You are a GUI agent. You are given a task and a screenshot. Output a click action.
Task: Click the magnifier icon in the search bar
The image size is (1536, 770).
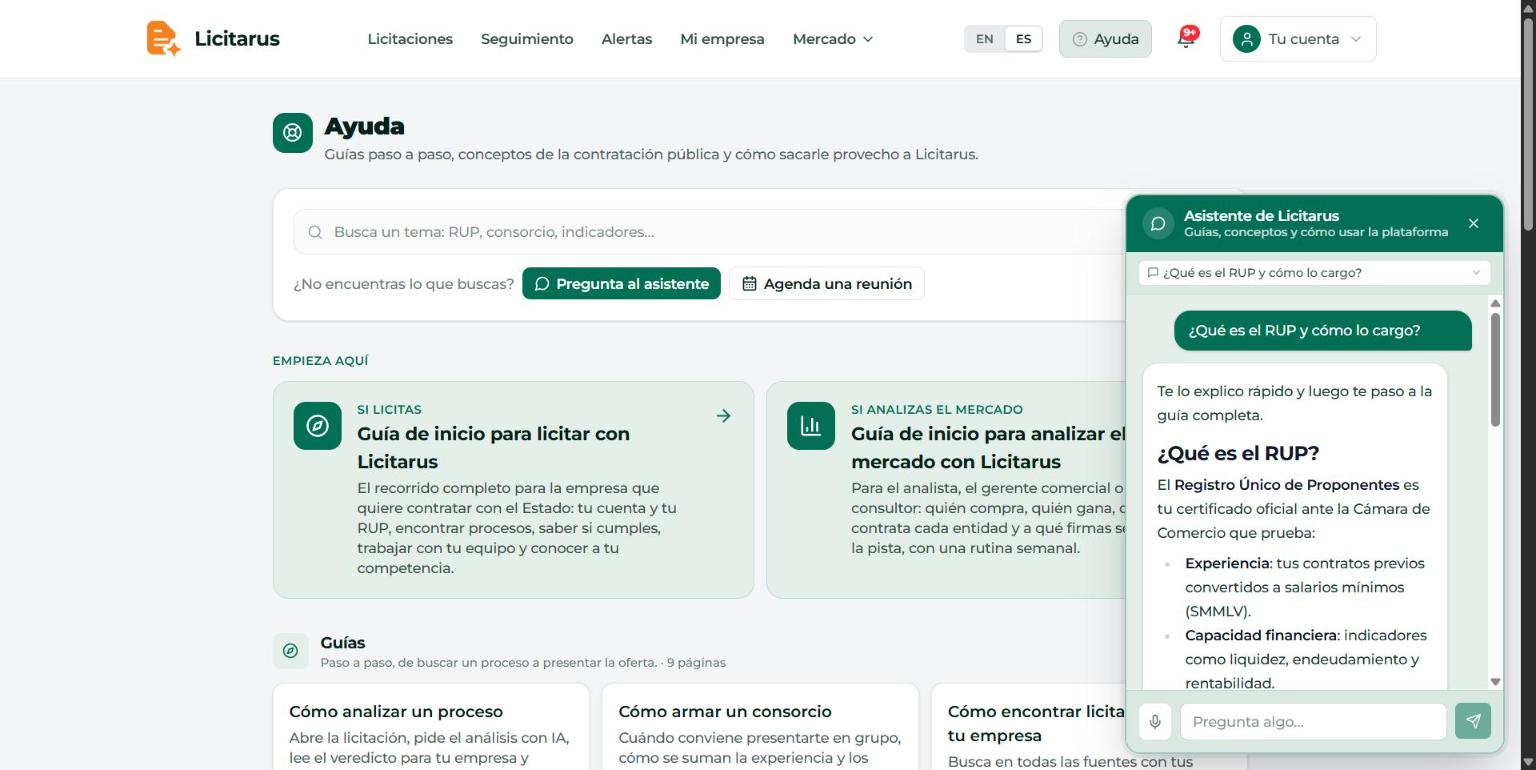(315, 232)
